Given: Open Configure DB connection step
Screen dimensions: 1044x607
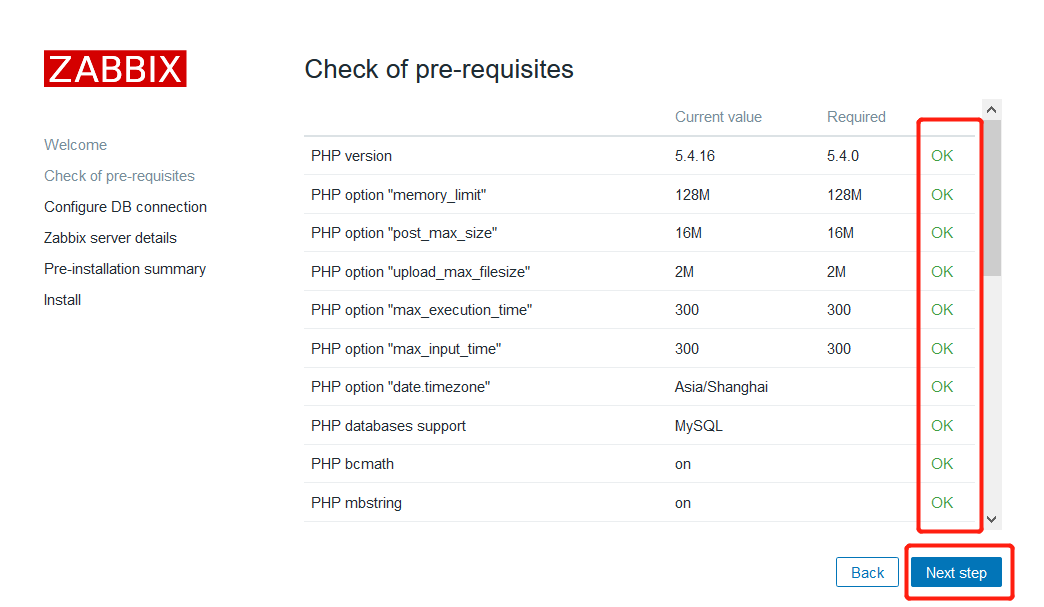Looking at the screenshot, I should pyautogui.click(x=125, y=207).
